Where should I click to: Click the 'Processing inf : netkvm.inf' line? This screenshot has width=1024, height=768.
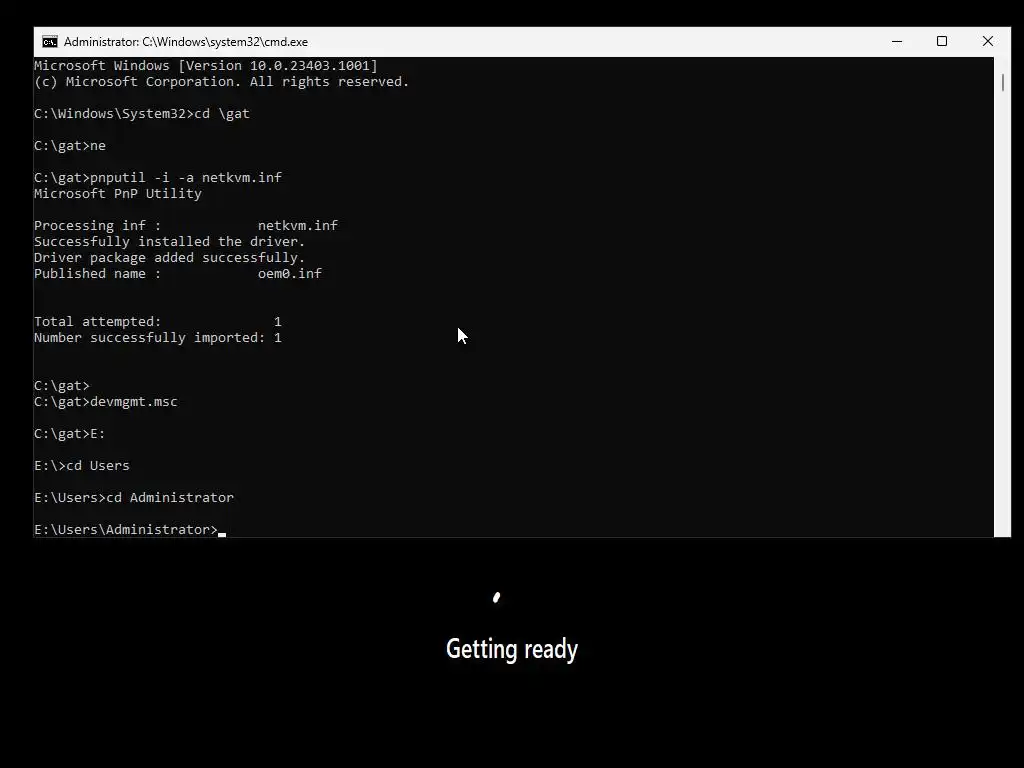coord(186,225)
